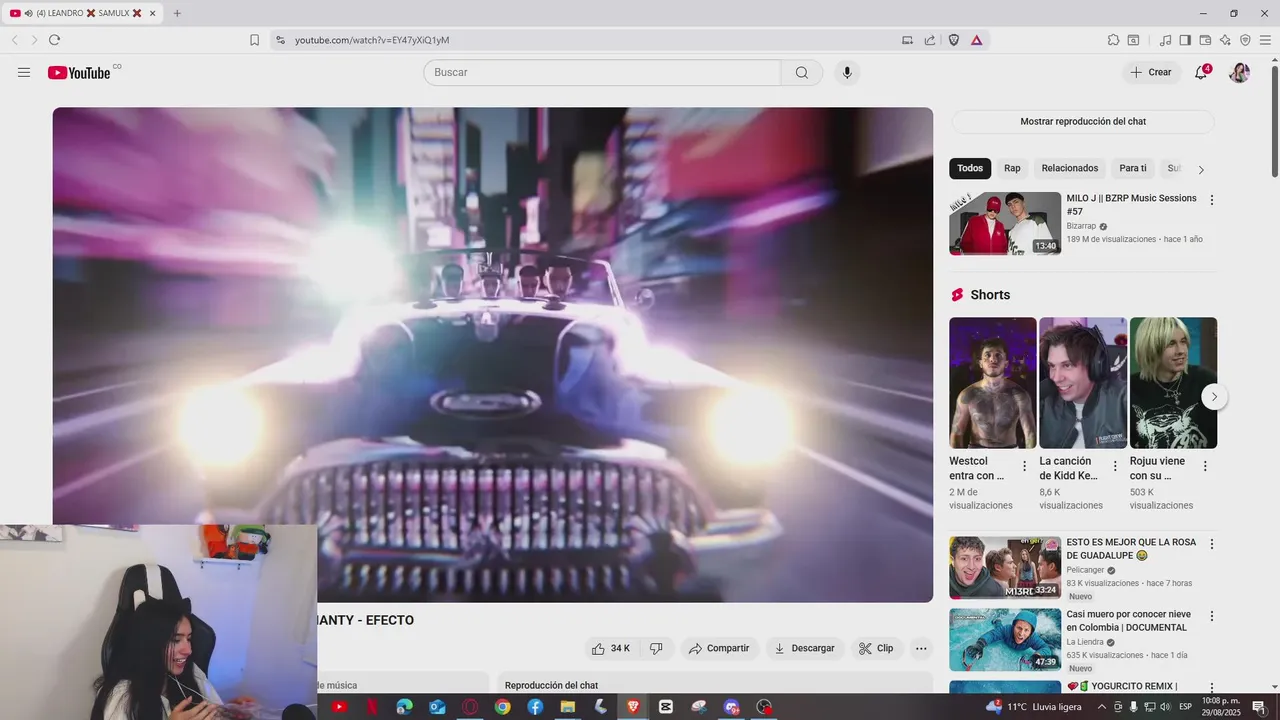Open the Brave Wallet icon
Viewport: 1280px width, 720px height.
pyautogui.click(x=1205, y=40)
